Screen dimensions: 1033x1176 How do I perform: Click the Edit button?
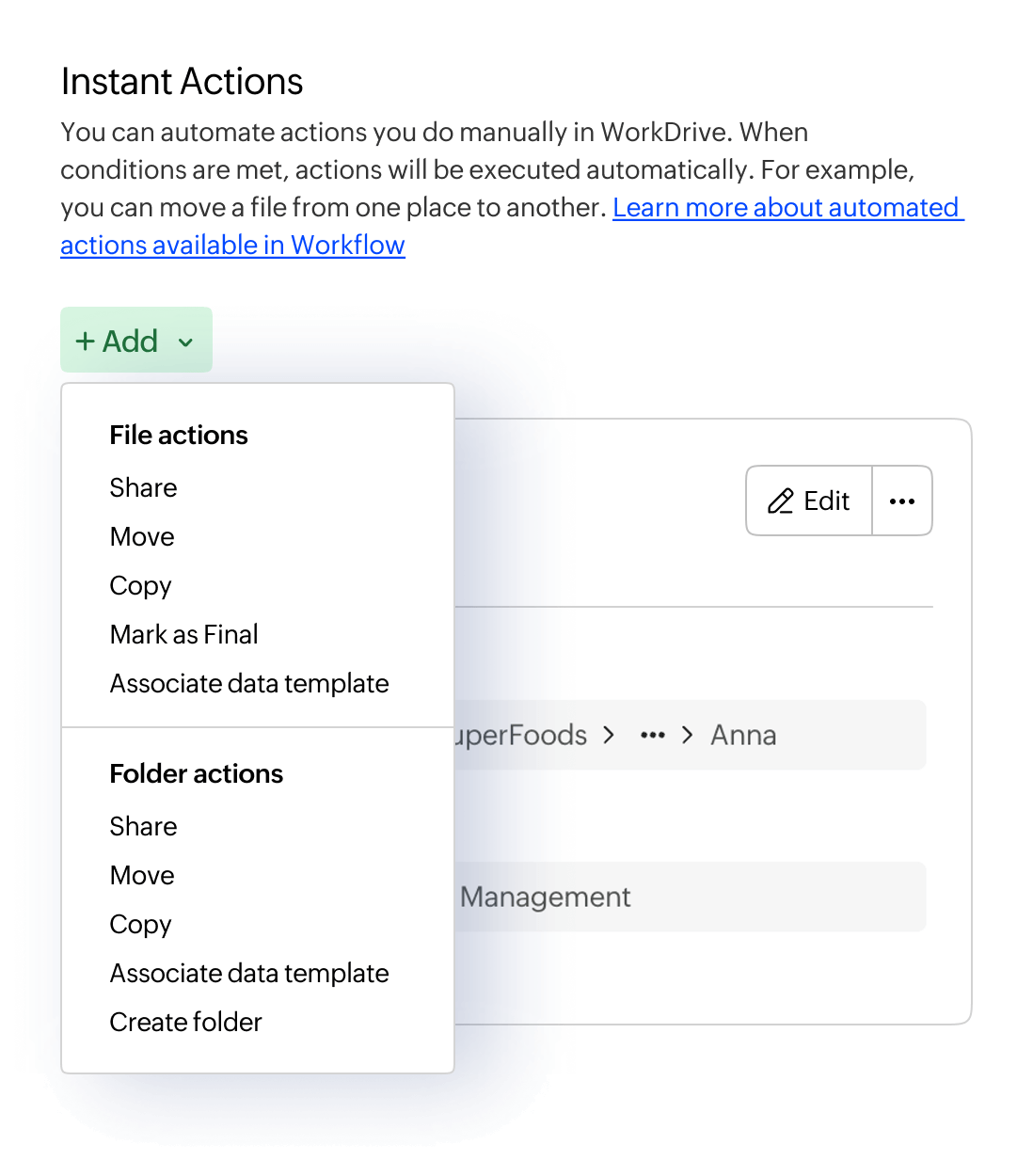[x=809, y=501]
